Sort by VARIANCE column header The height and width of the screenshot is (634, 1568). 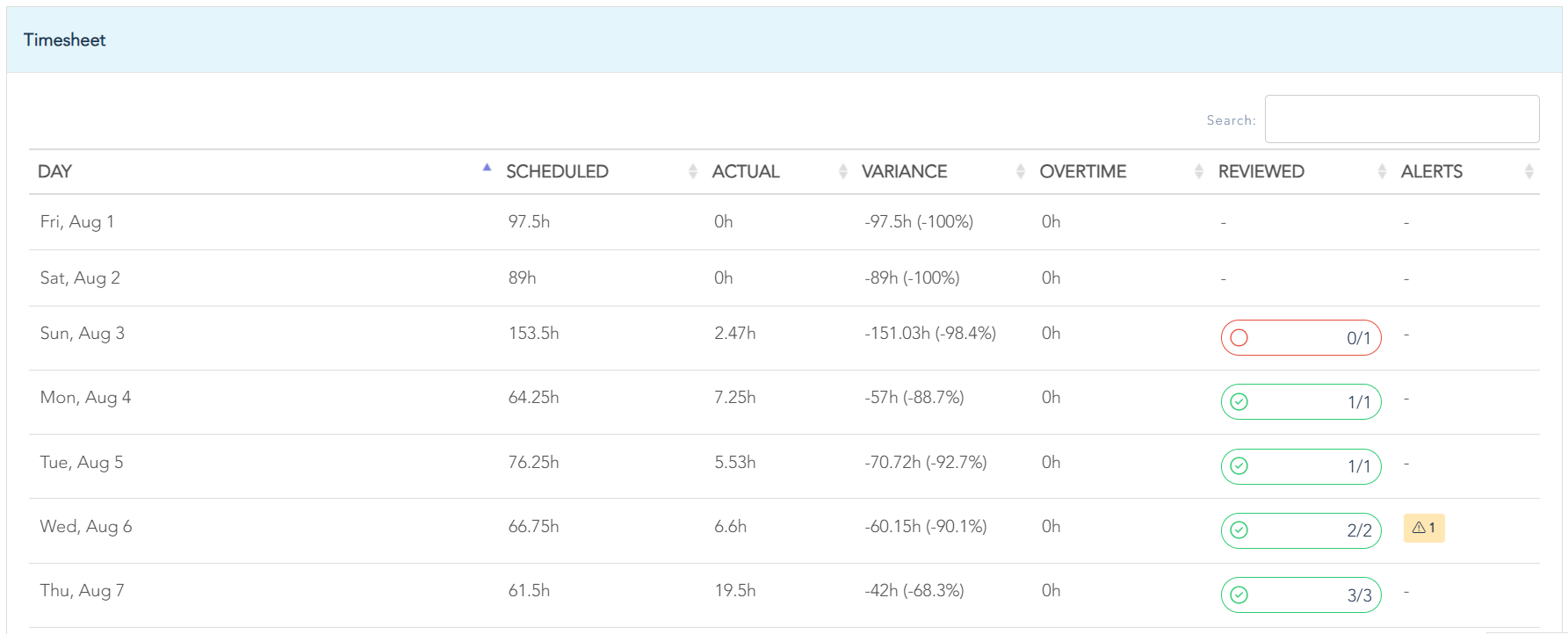(904, 171)
